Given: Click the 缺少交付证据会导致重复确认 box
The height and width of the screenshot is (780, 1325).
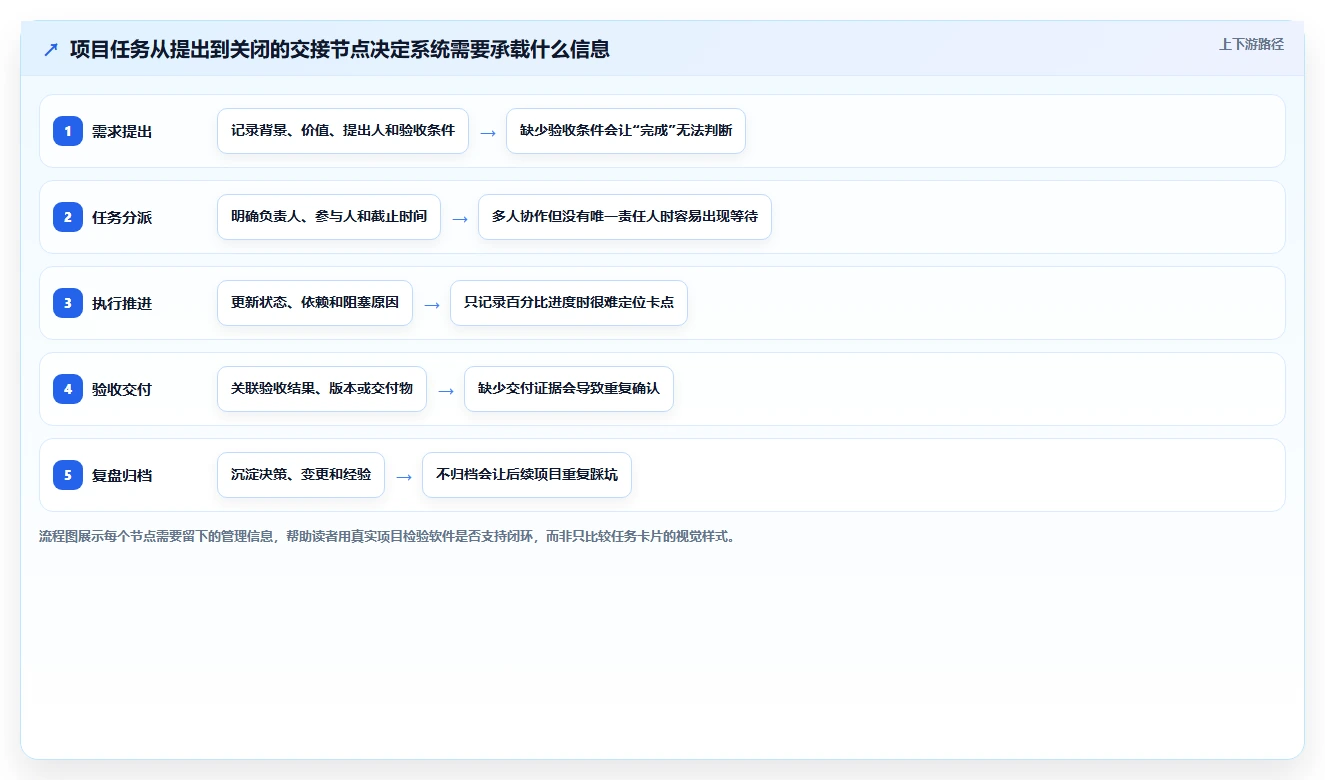Looking at the screenshot, I should [x=569, y=389].
